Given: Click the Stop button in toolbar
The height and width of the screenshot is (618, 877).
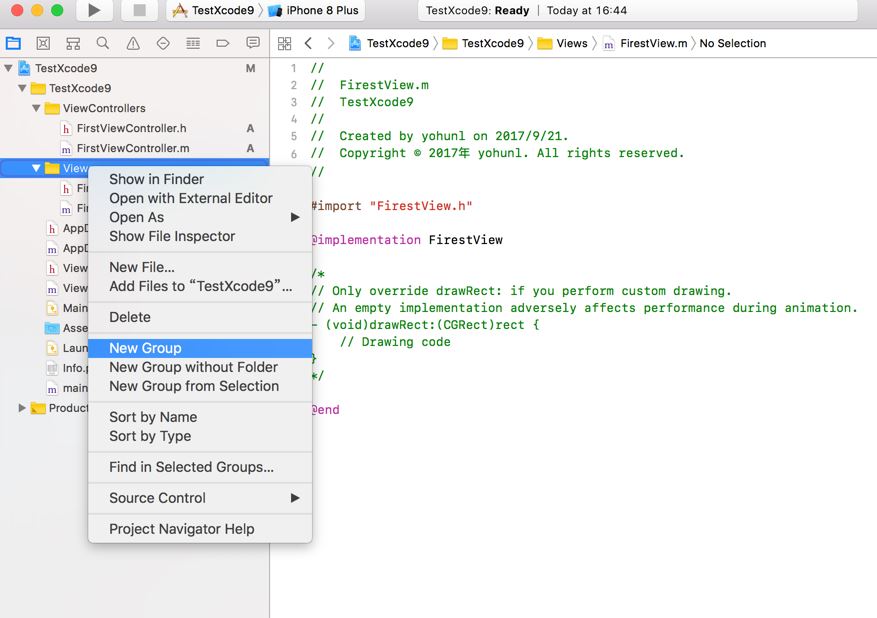Looking at the screenshot, I should [139, 10].
